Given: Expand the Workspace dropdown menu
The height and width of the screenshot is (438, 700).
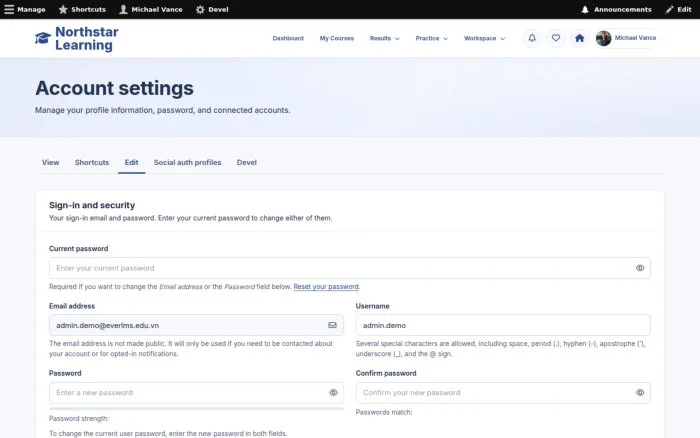Looking at the screenshot, I should [484, 38].
